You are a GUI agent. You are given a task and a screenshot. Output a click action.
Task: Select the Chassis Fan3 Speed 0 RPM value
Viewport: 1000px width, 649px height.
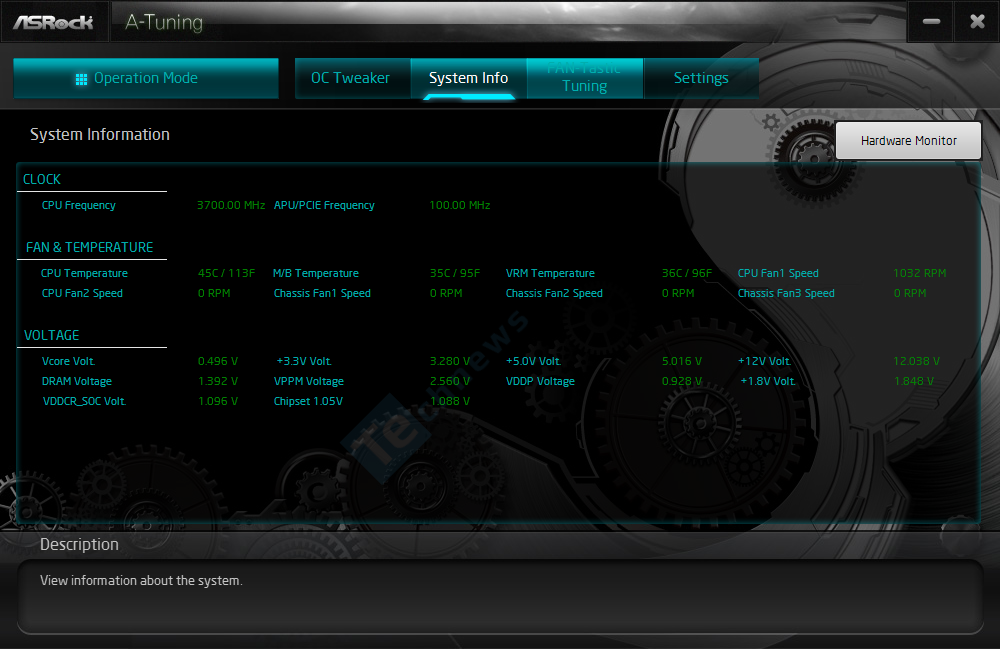point(910,293)
